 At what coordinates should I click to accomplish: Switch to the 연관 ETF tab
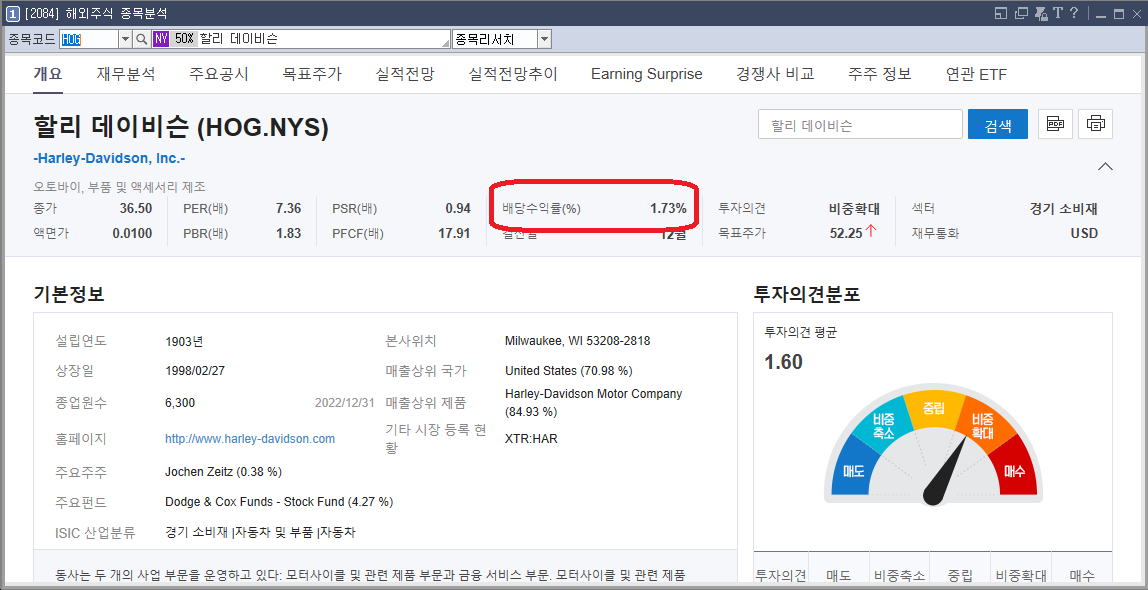[976, 74]
